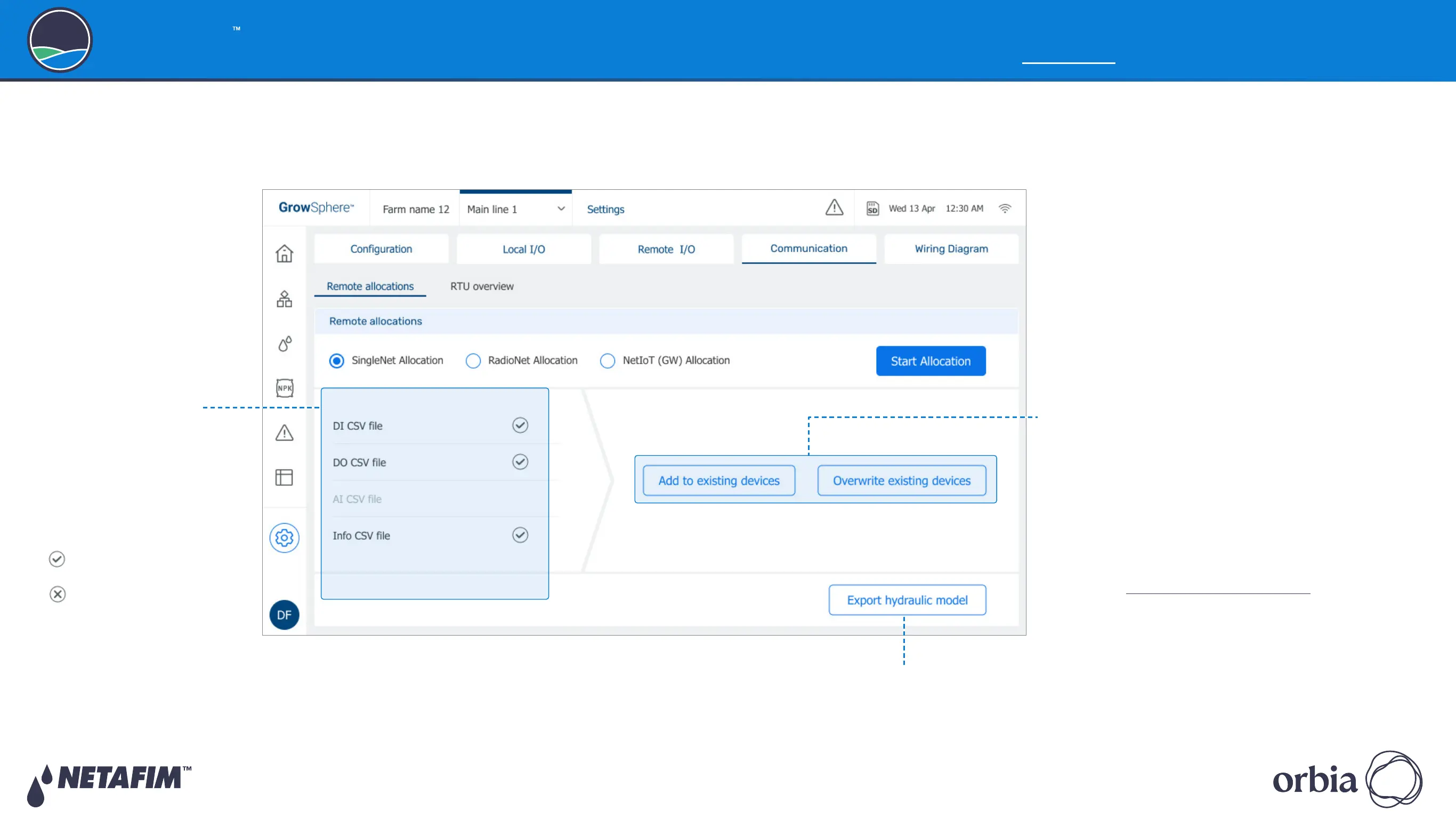Select NetIoT (GW) Allocation radio button
This screenshot has width=1456, height=819.
(x=608, y=361)
